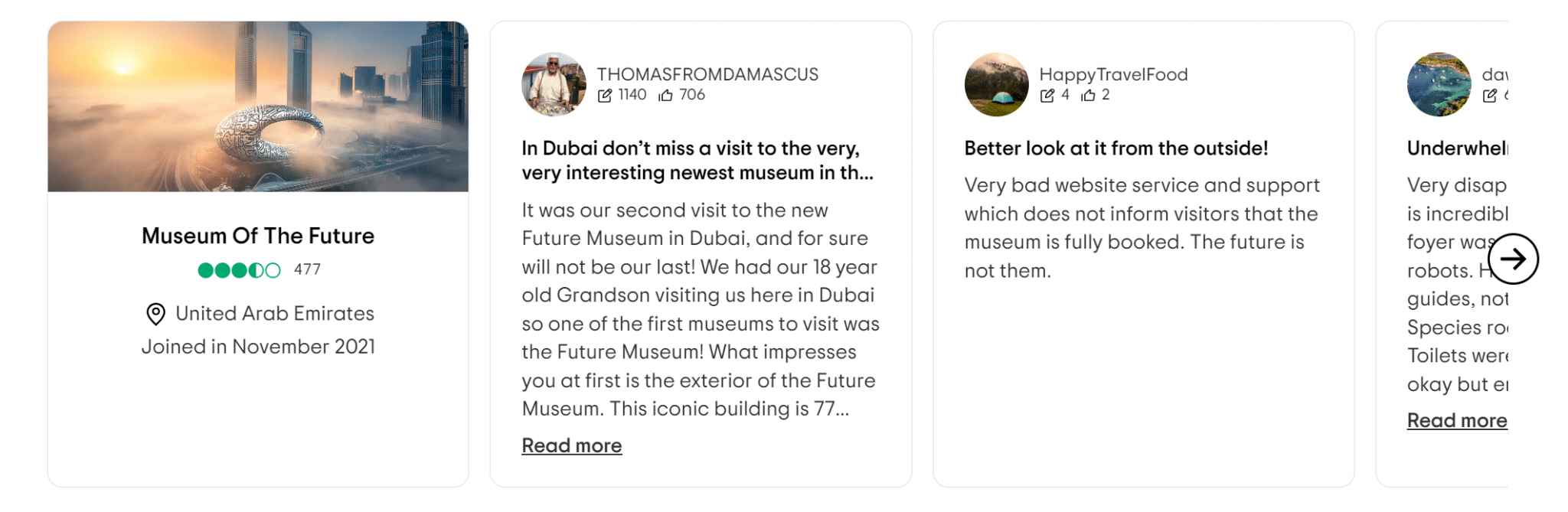The image size is (1568, 512).
Task: Click the THOMASFROMDAMASCUS username
Action: (x=707, y=74)
